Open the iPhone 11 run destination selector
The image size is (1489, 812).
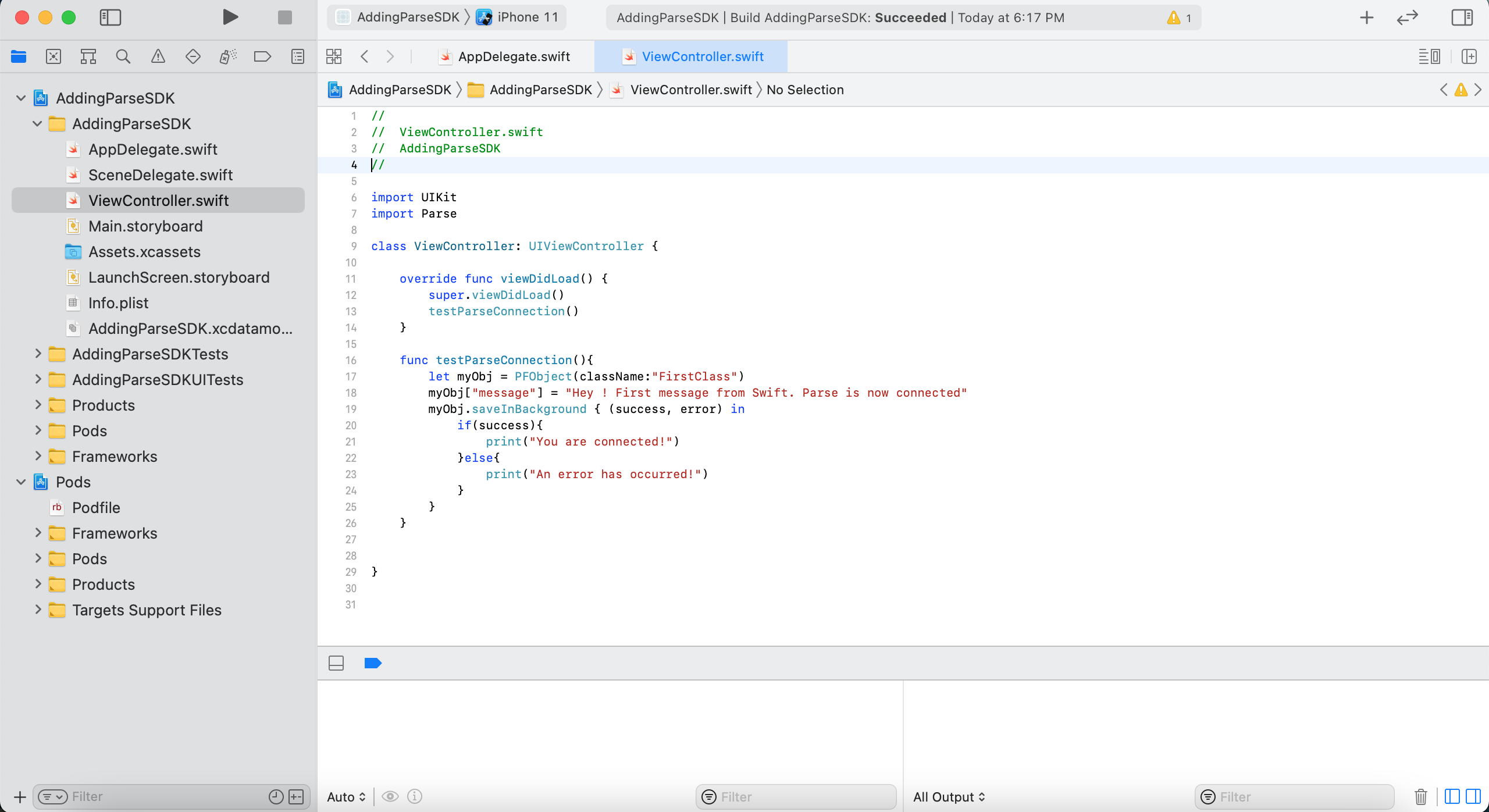pyautogui.click(x=518, y=17)
